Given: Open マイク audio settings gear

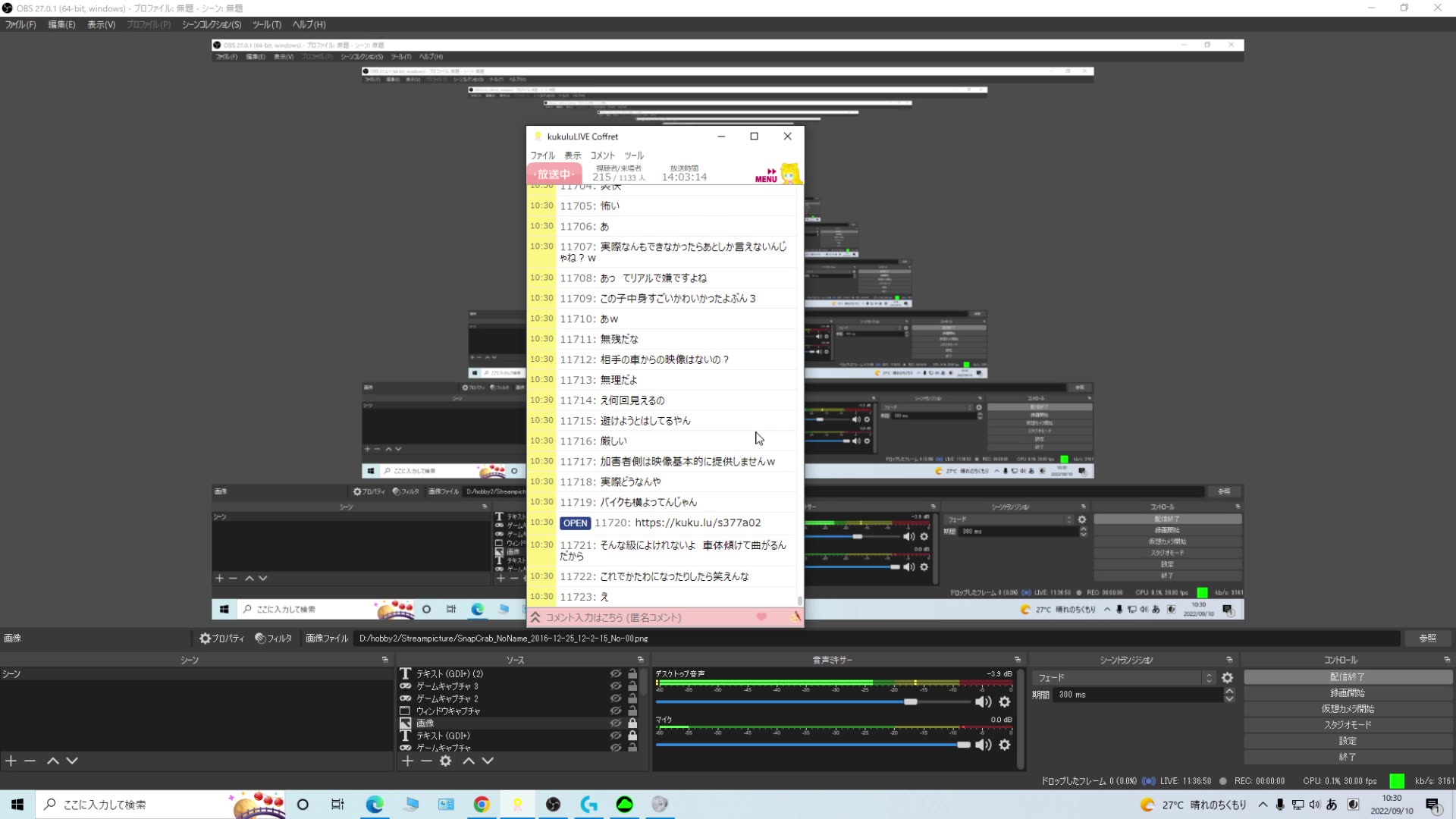Looking at the screenshot, I should pos(1005,745).
